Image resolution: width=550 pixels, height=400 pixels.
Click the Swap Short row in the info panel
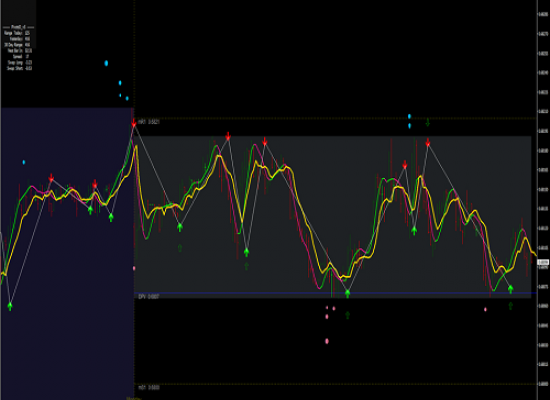coord(19,68)
